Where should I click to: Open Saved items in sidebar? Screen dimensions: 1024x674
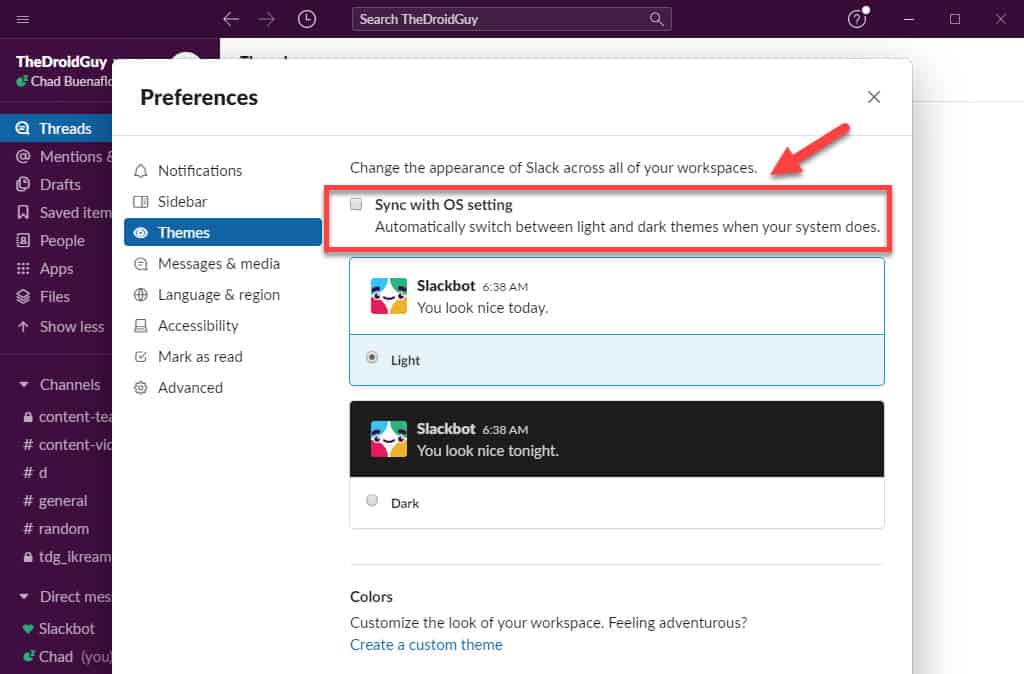[56, 213]
